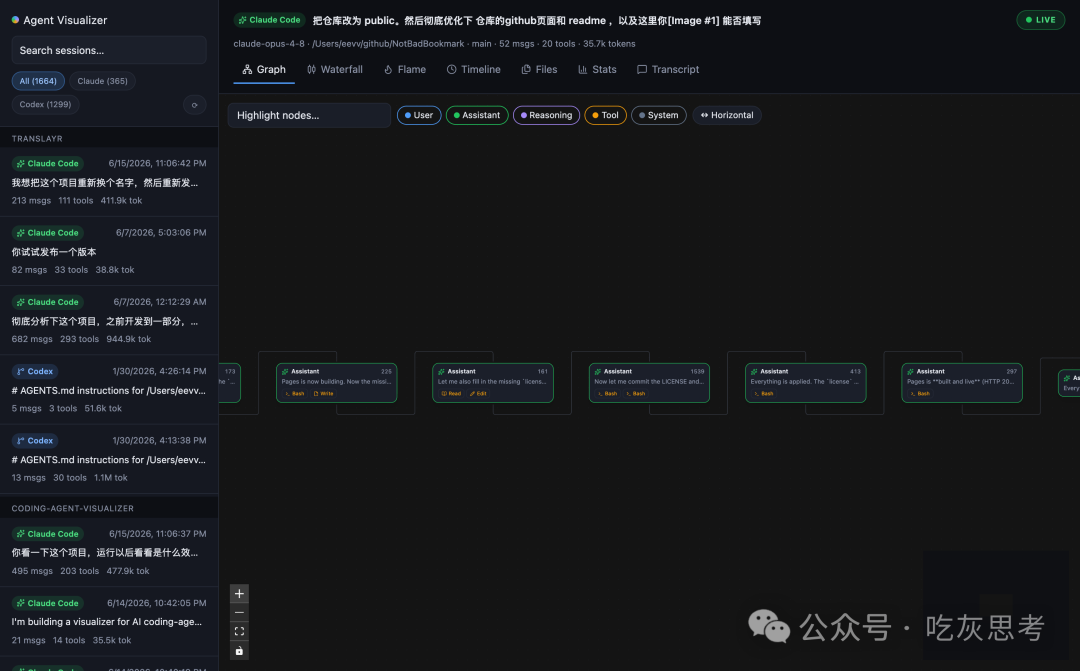Open the Transcript tab
Image resolution: width=1080 pixels, height=671 pixels.
(x=668, y=70)
